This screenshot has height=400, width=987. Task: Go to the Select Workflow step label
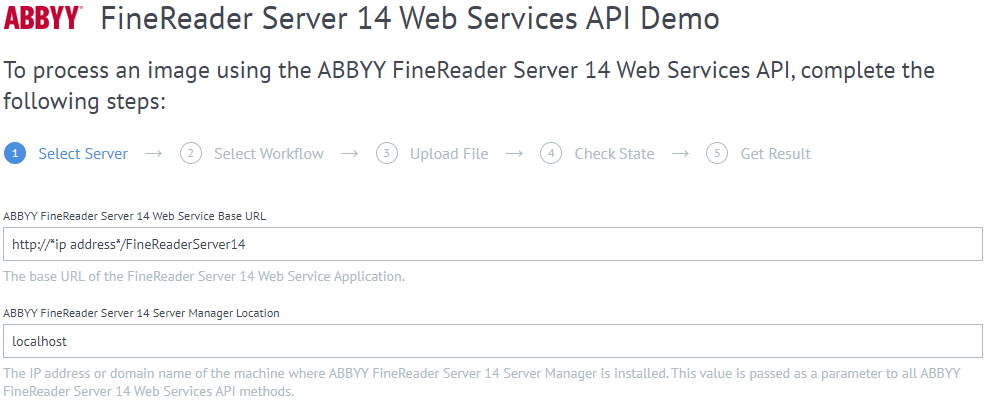point(269,154)
